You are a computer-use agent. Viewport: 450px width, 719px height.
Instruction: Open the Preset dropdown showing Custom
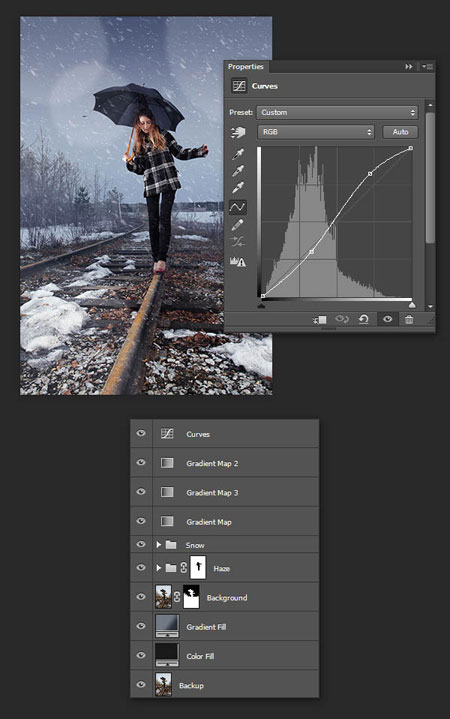point(338,112)
